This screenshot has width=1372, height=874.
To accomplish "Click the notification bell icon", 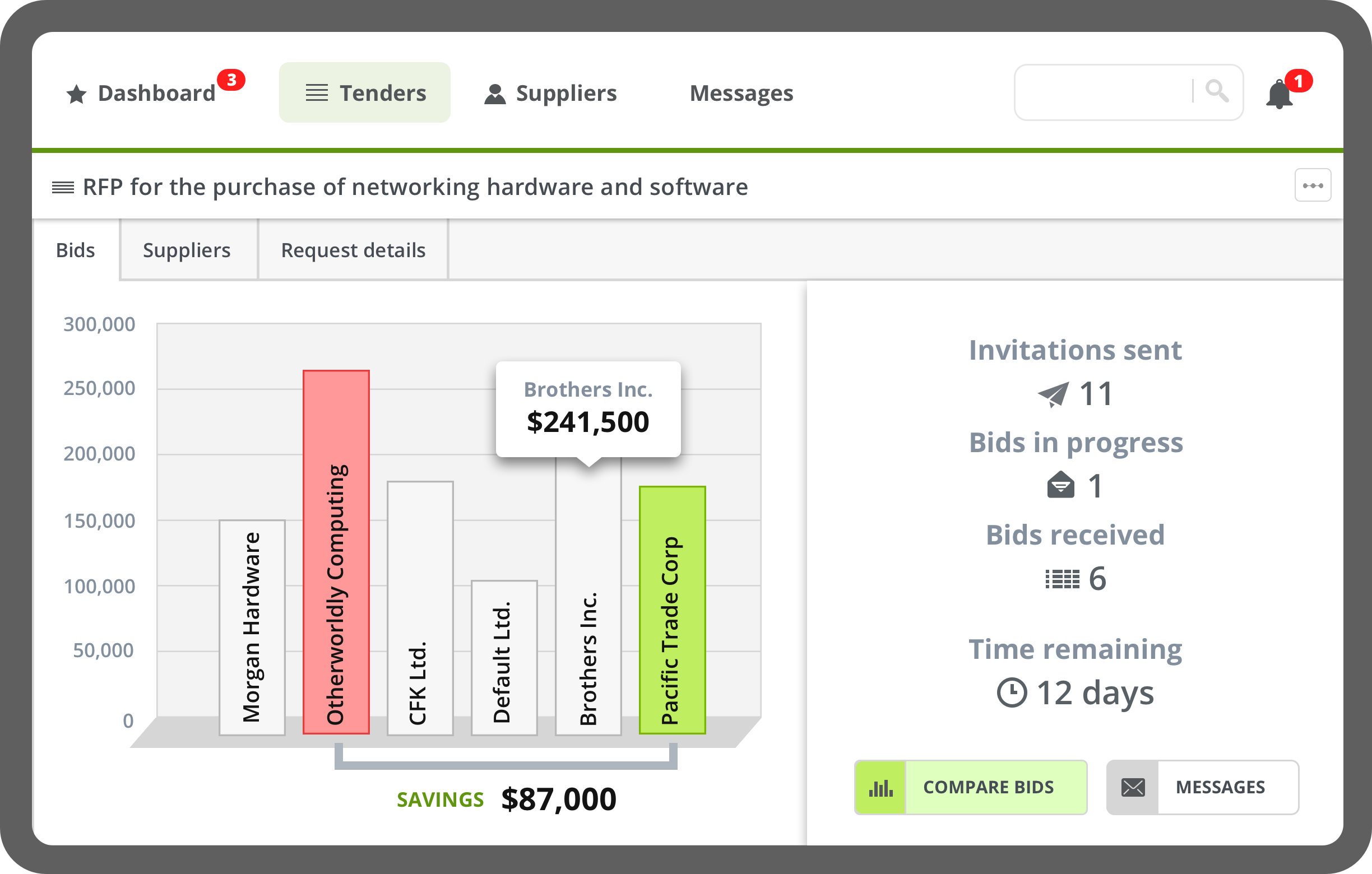I will [x=1279, y=95].
